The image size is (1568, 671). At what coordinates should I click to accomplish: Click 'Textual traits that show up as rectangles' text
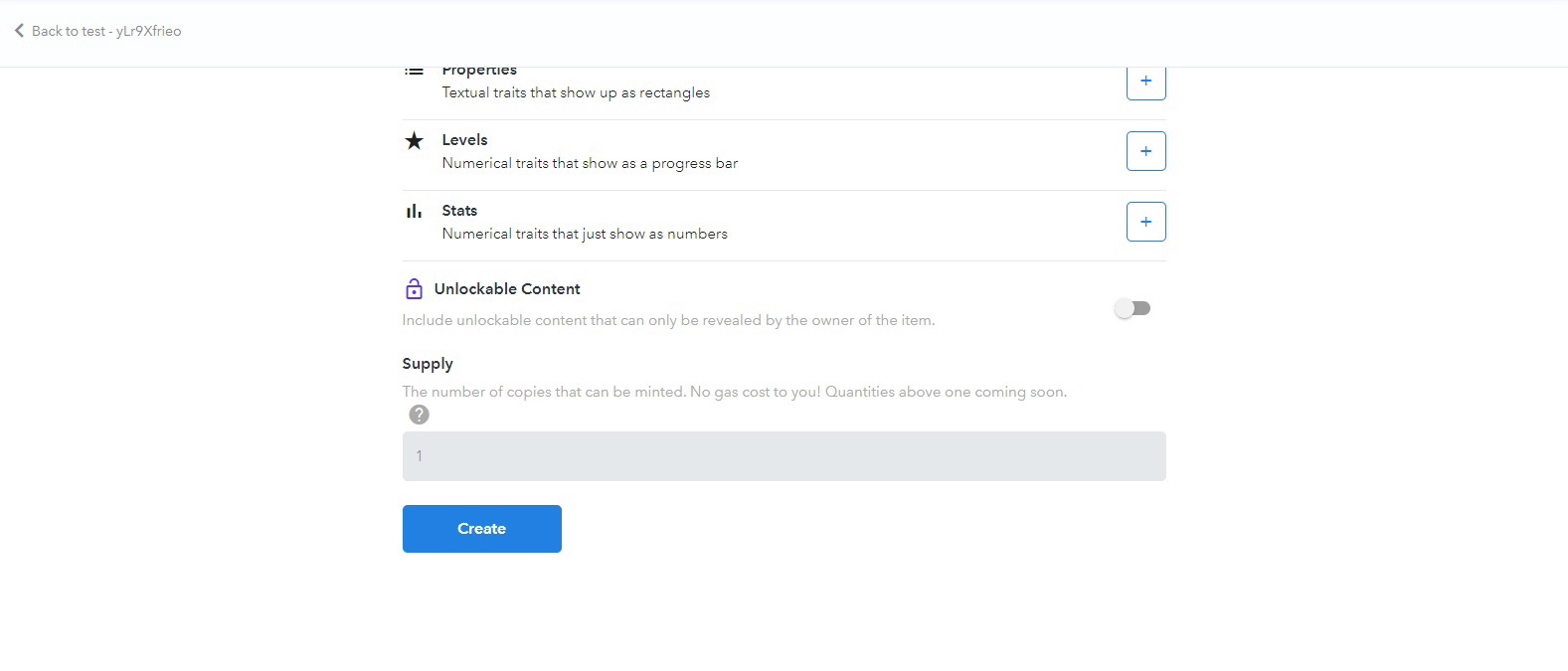pos(576,92)
